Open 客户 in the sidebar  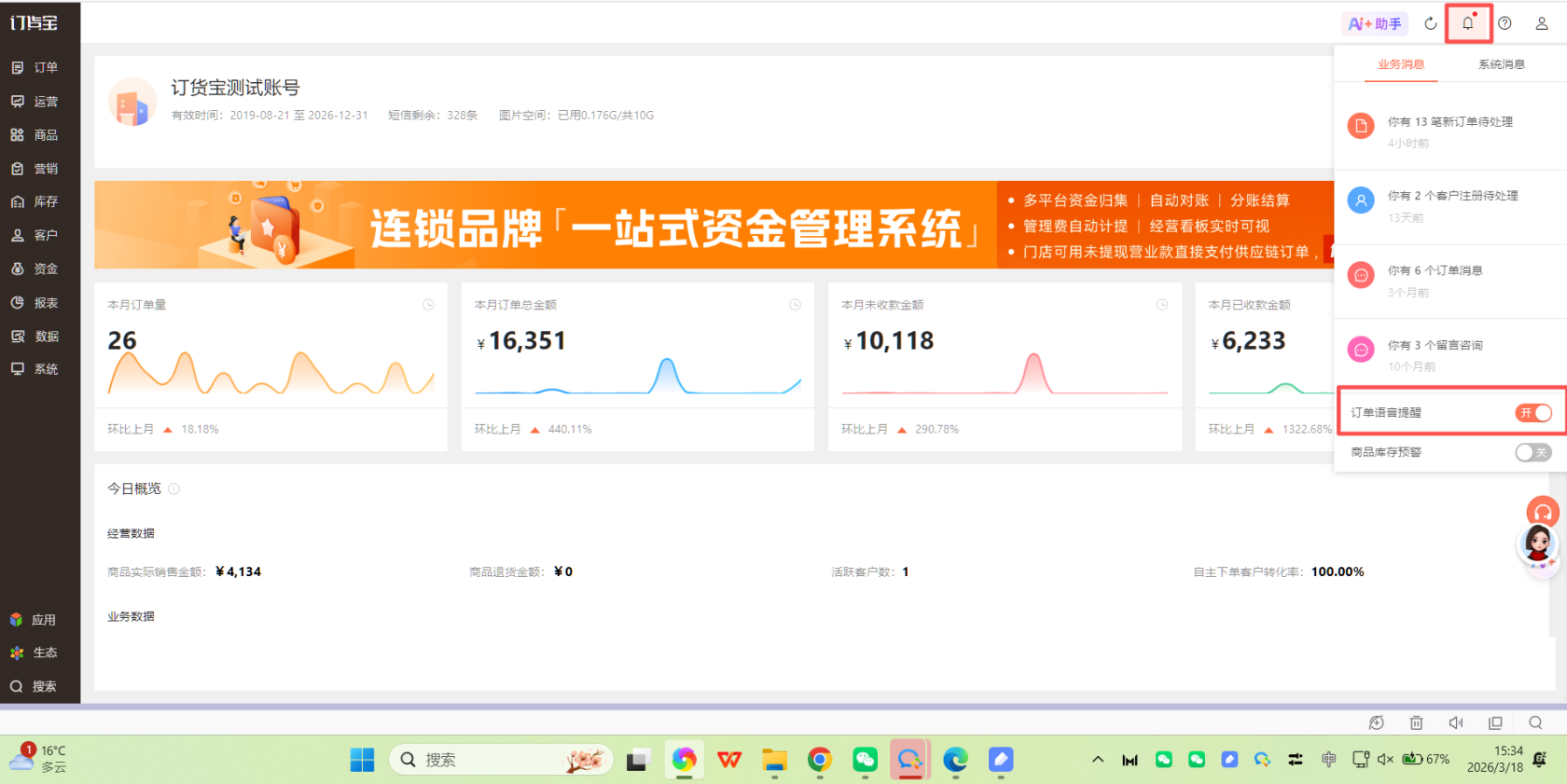click(35, 235)
